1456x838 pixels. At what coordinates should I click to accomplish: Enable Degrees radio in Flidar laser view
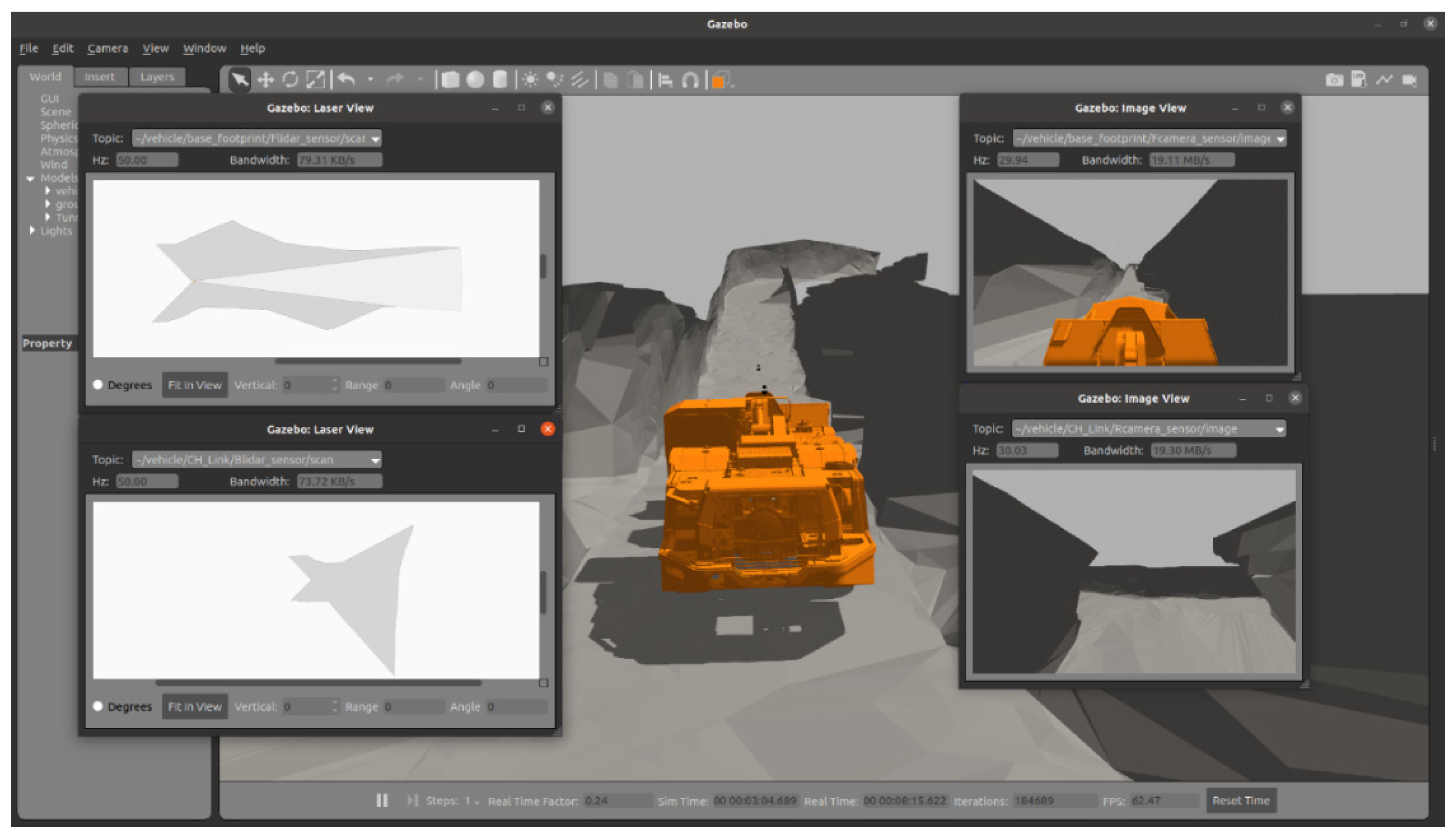pyautogui.click(x=98, y=384)
